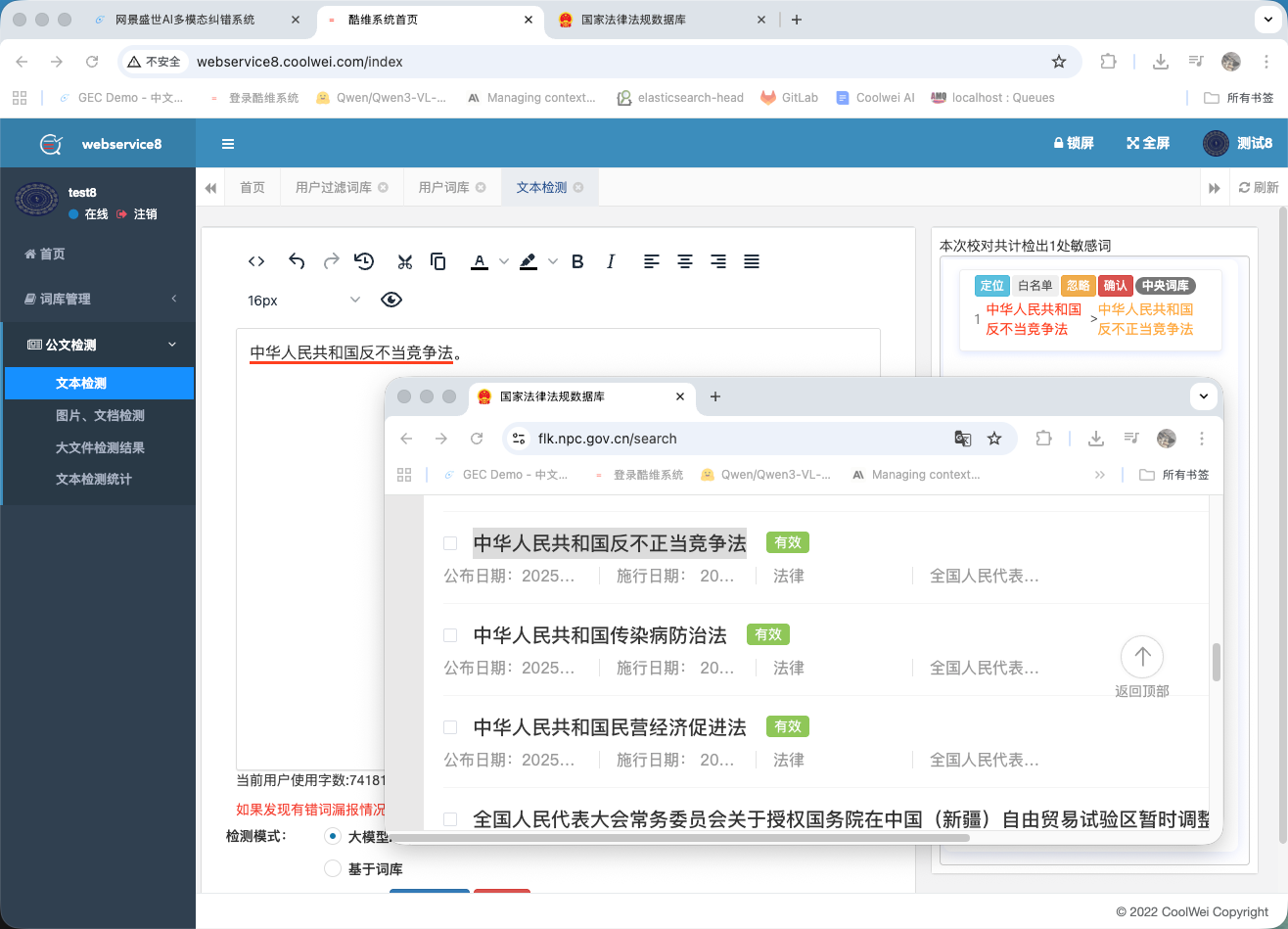Open highlight color dropdown arrow
This screenshot has width=1288, height=929.
(x=553, y=261)
